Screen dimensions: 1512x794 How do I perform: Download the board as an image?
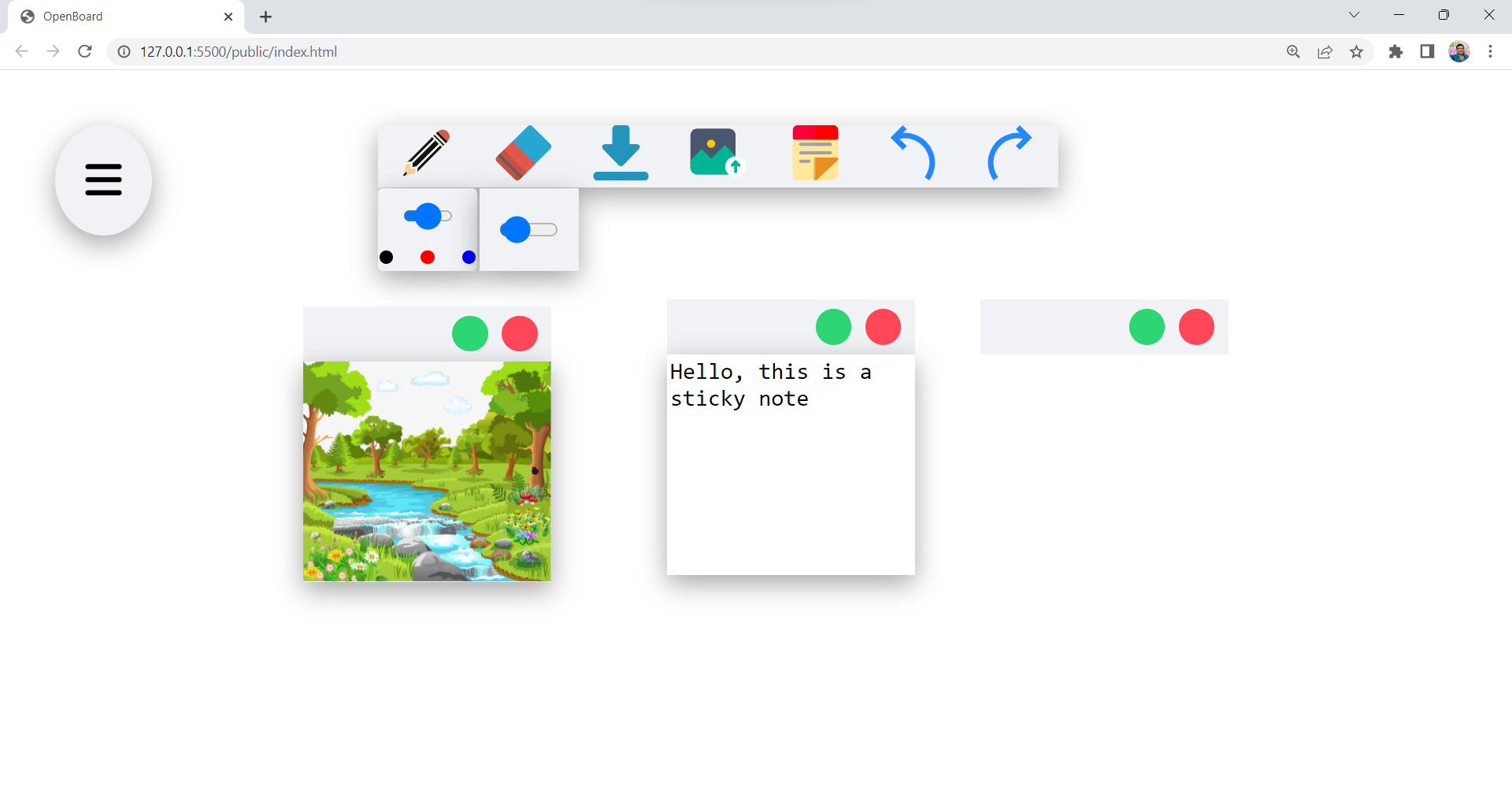(x=620, y=152)
